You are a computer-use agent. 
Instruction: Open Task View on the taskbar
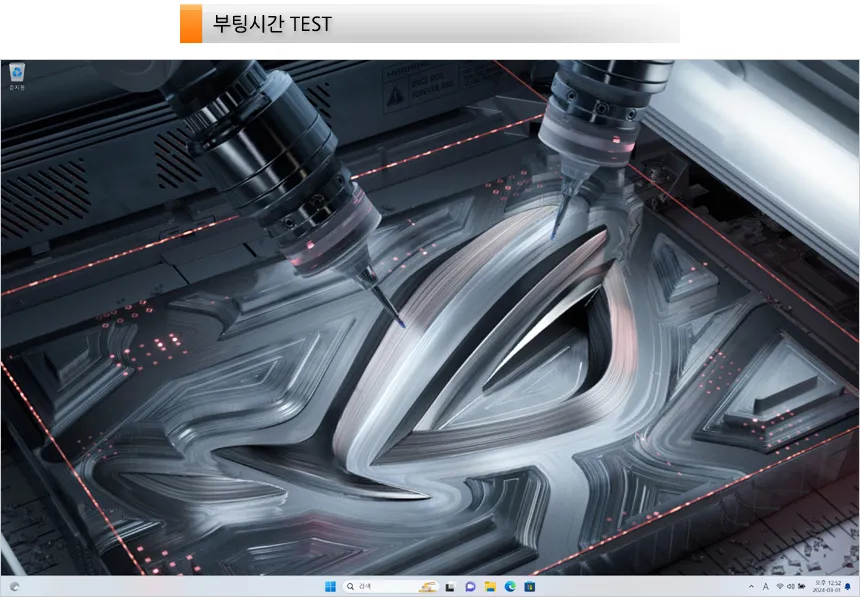coord(450,587)
